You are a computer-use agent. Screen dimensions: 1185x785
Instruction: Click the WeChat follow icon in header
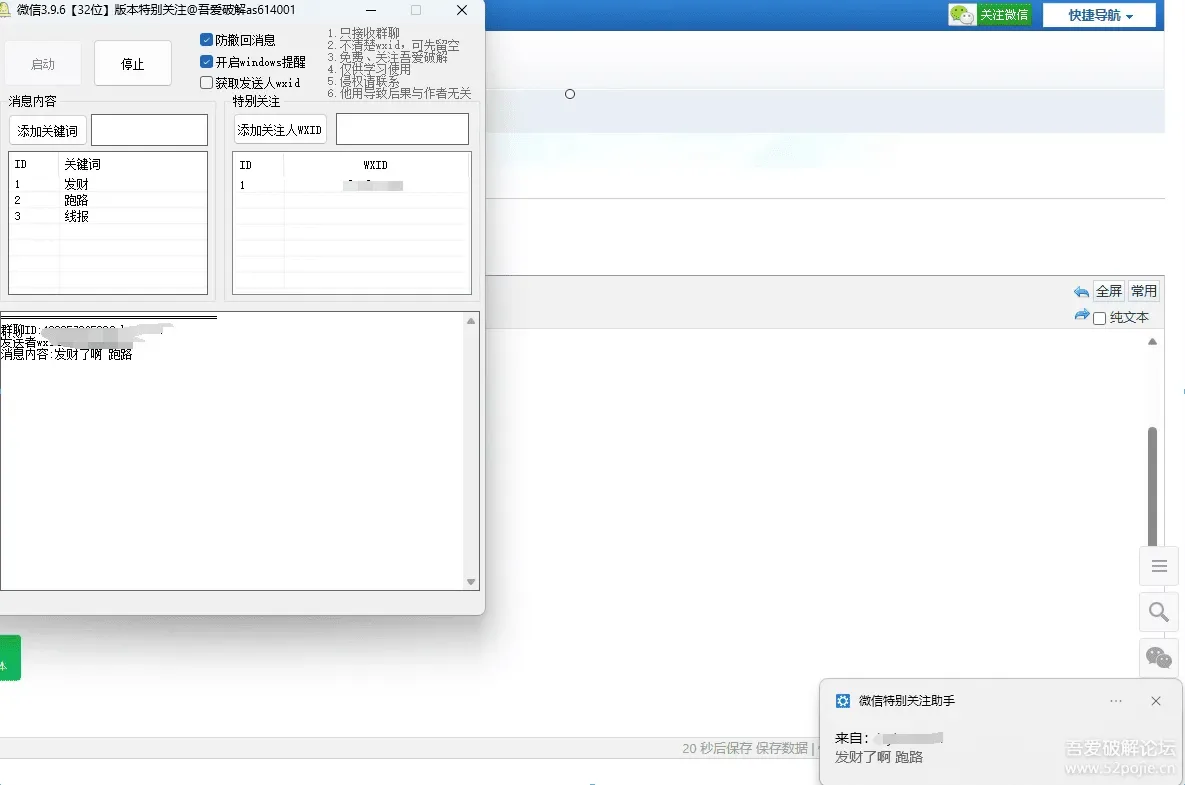click(x=962, y=14)
